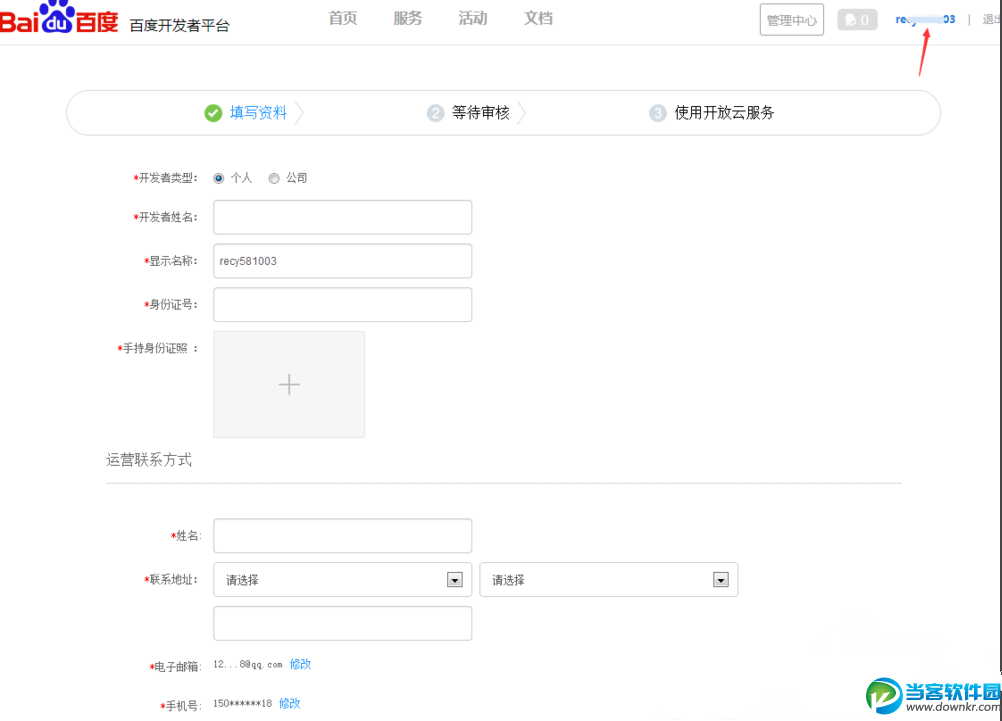This screenshot has height=721, width=1002.
Task: Open the 活动 navigation item
Action: (473, 18)
